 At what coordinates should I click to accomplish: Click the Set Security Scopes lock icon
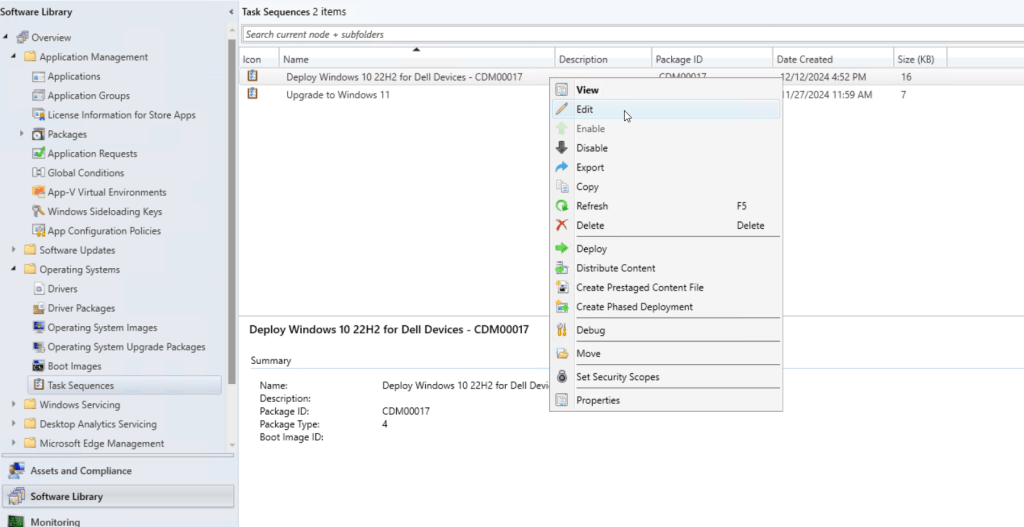click(x=561, y=377)
